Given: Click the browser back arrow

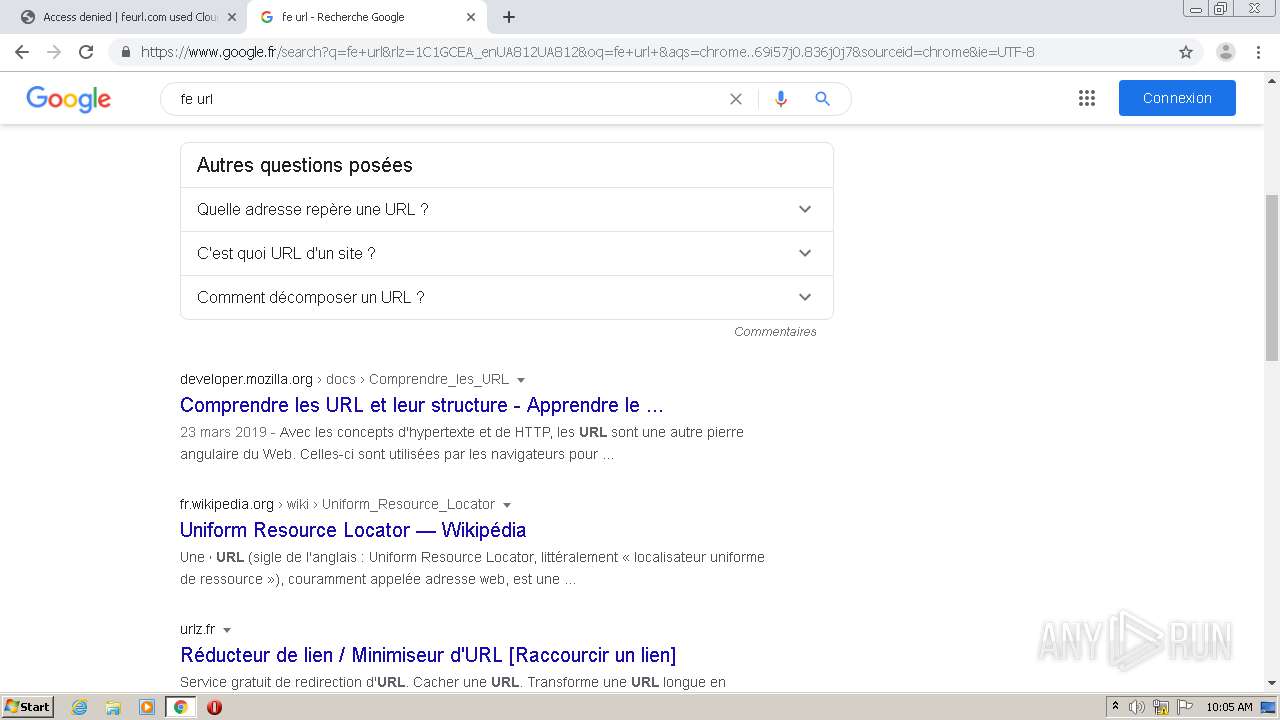Looking at the screenshot, I should 22,52.
